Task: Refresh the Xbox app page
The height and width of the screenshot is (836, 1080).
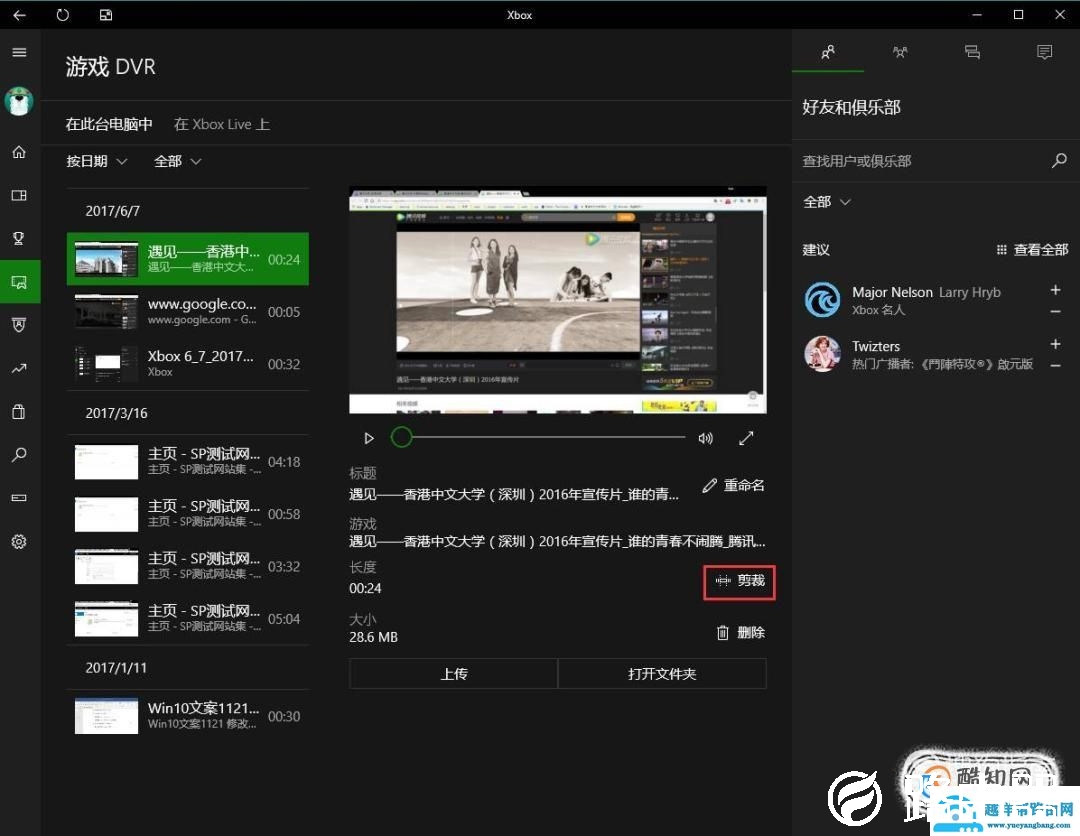Action: (x=63, y=14)
